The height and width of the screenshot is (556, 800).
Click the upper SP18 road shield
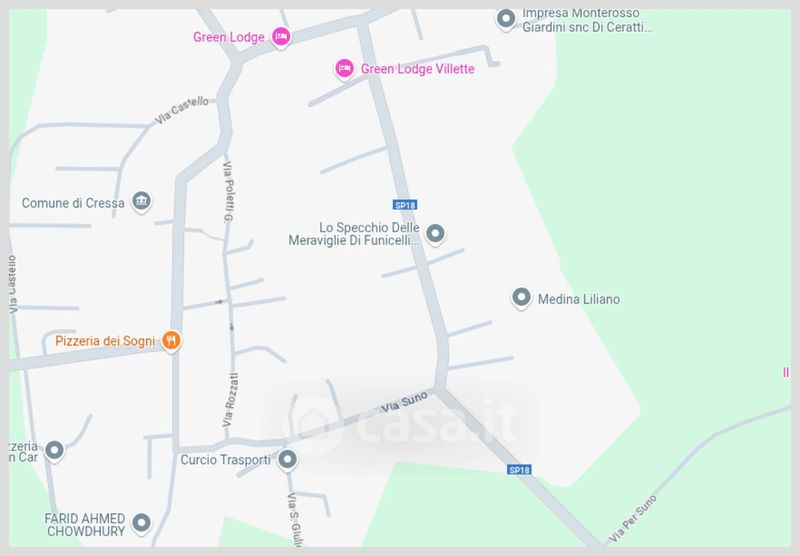click(x=405, y=205)
